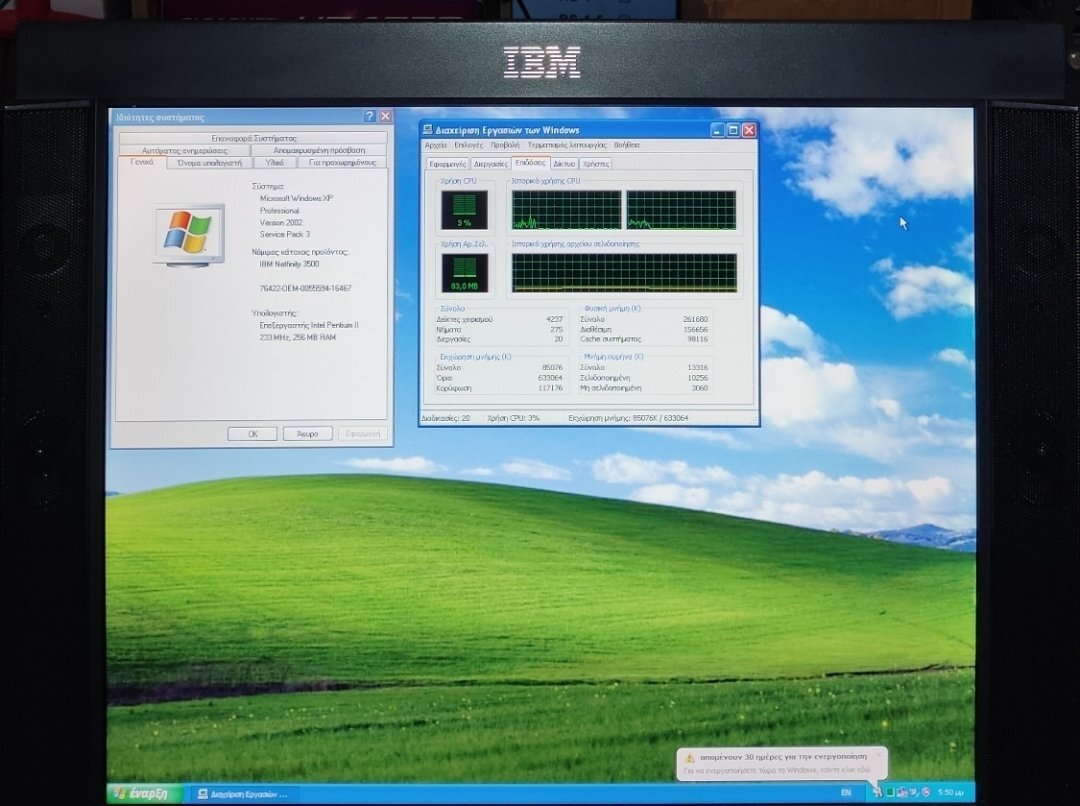Image resolution: width=1080 pixels, height=806 pixels.
Task: Click the activation balloon message text
Action: point(776,770)
